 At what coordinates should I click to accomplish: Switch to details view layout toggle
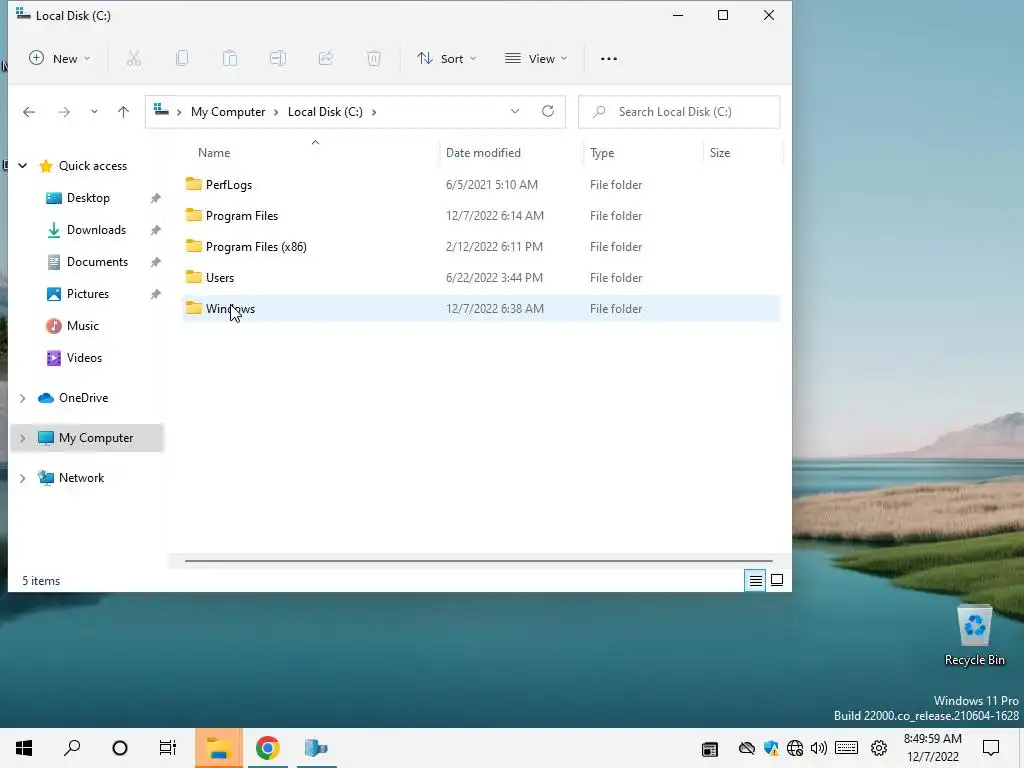pos(756,580)
